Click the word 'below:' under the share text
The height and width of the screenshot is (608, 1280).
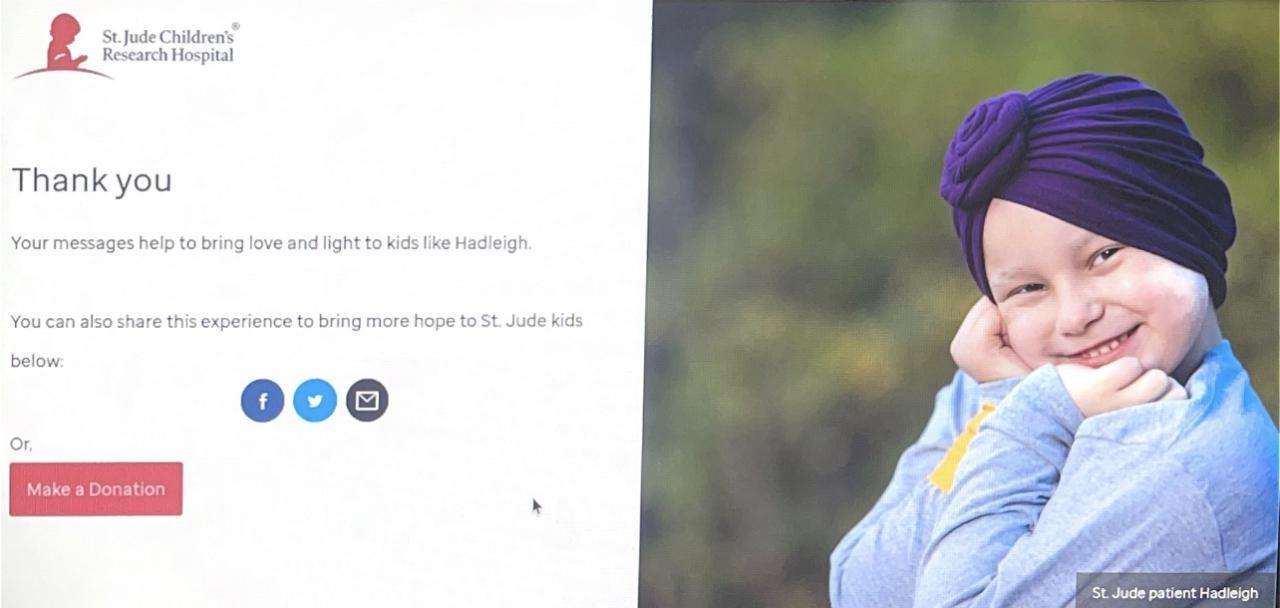click(37, 361)
